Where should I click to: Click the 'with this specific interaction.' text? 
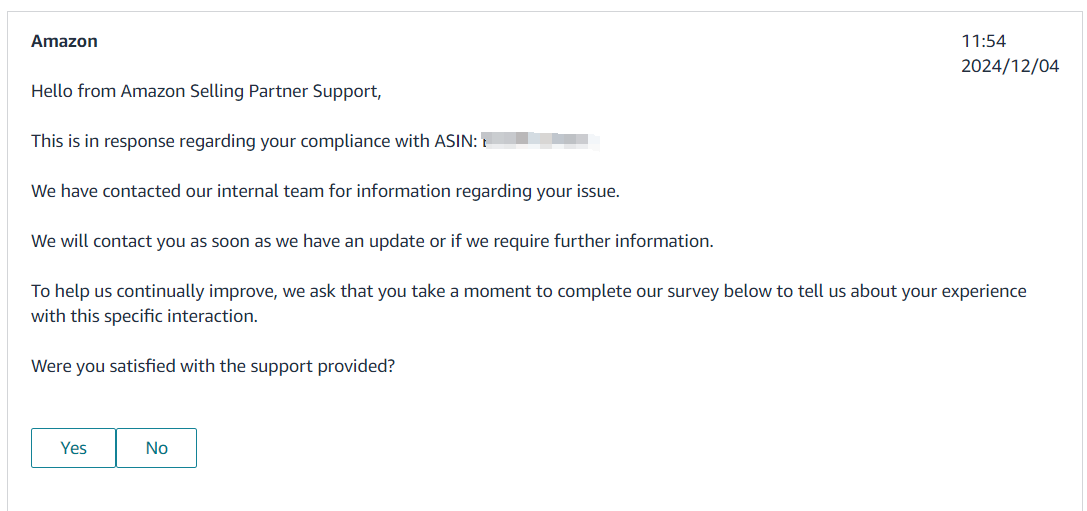click(144, 316)
